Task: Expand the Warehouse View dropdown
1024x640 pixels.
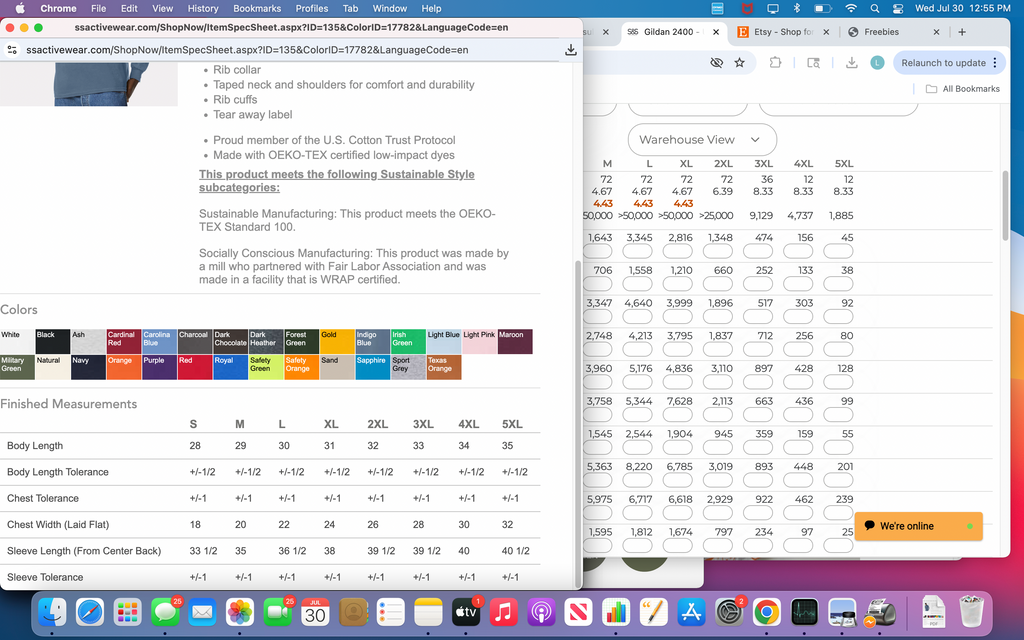Action: (702, 140)
